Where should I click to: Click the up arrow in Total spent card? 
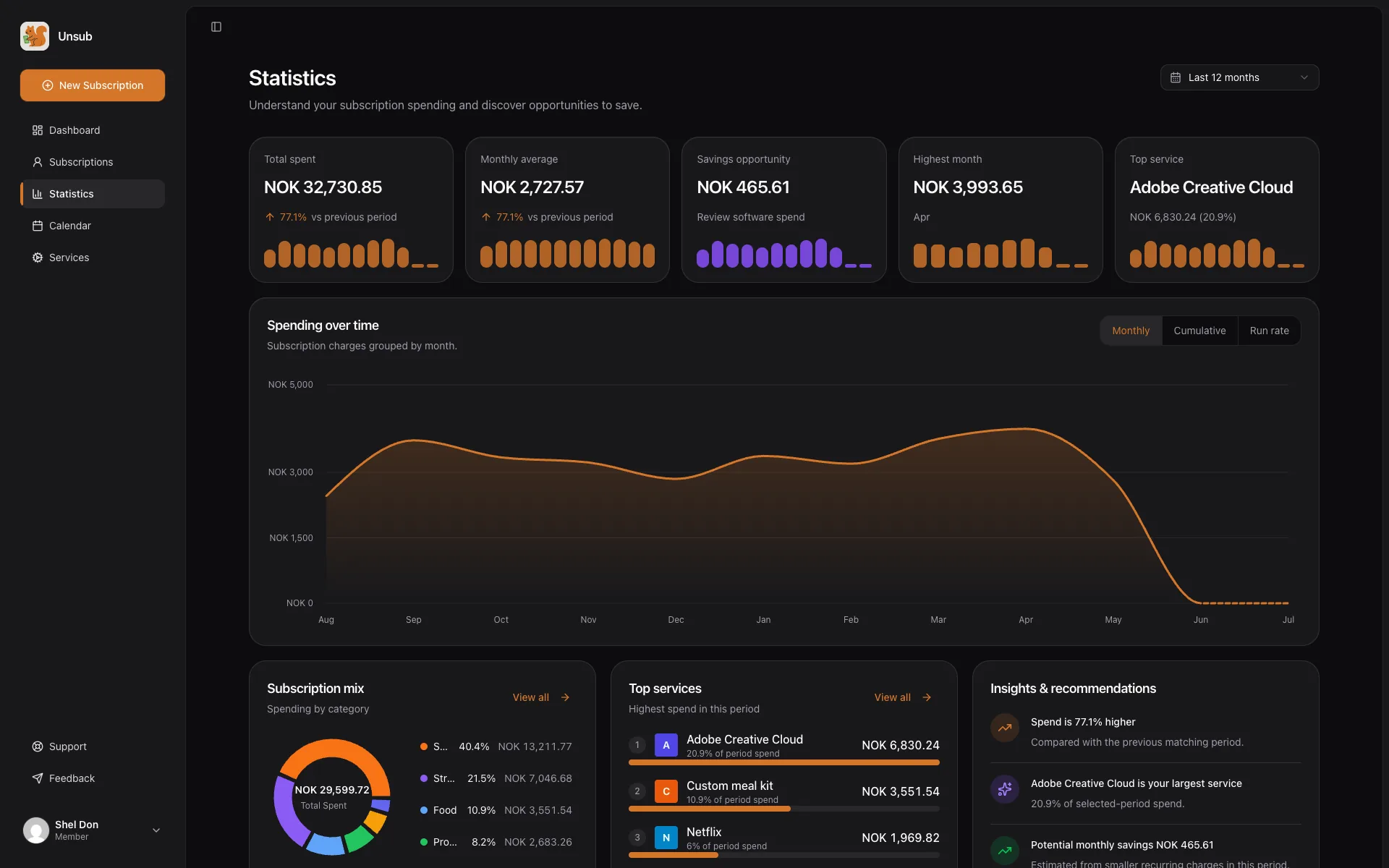pyautogui.click(x=270, y=217)
